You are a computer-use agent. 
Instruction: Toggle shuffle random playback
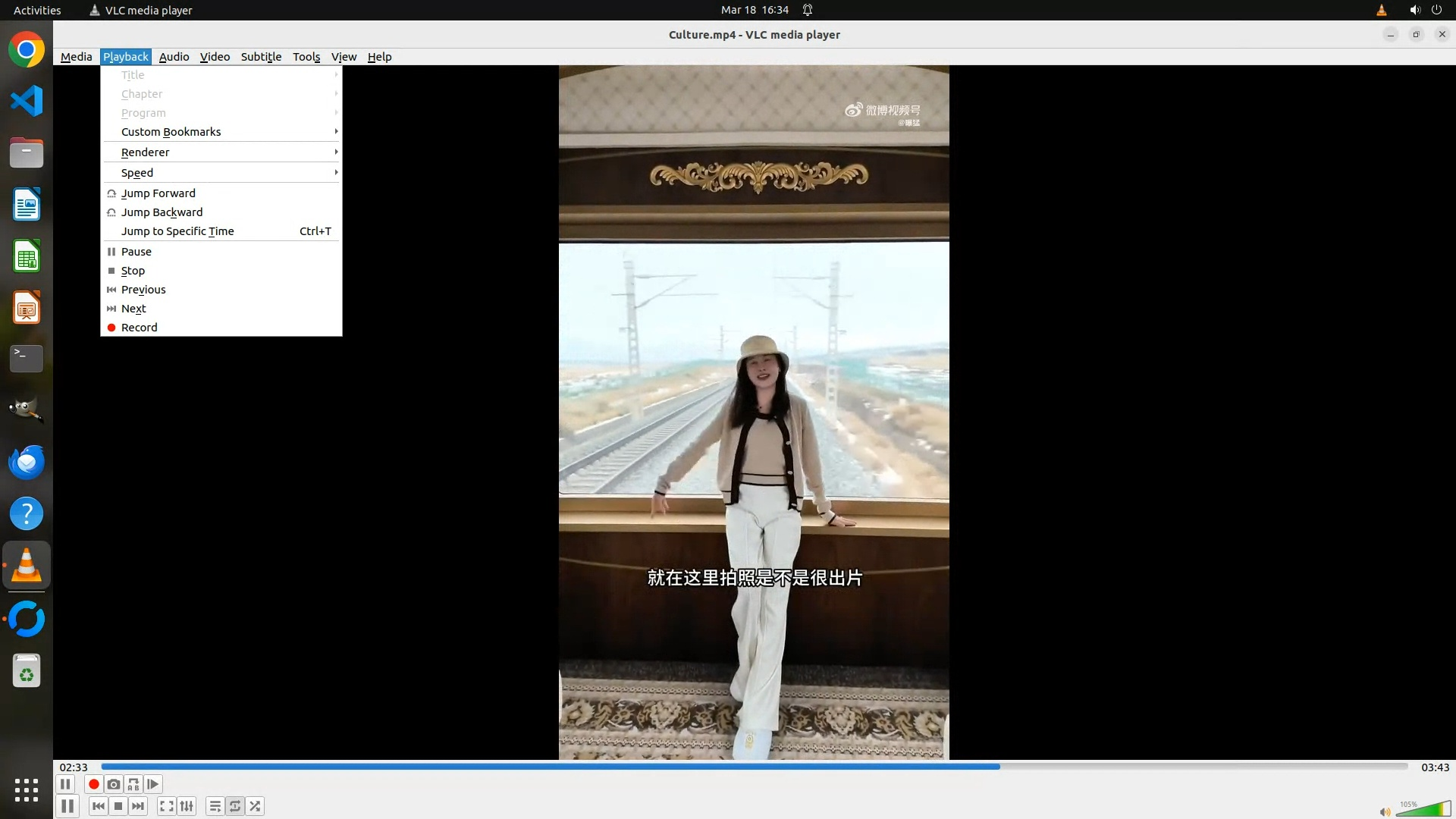256,806
